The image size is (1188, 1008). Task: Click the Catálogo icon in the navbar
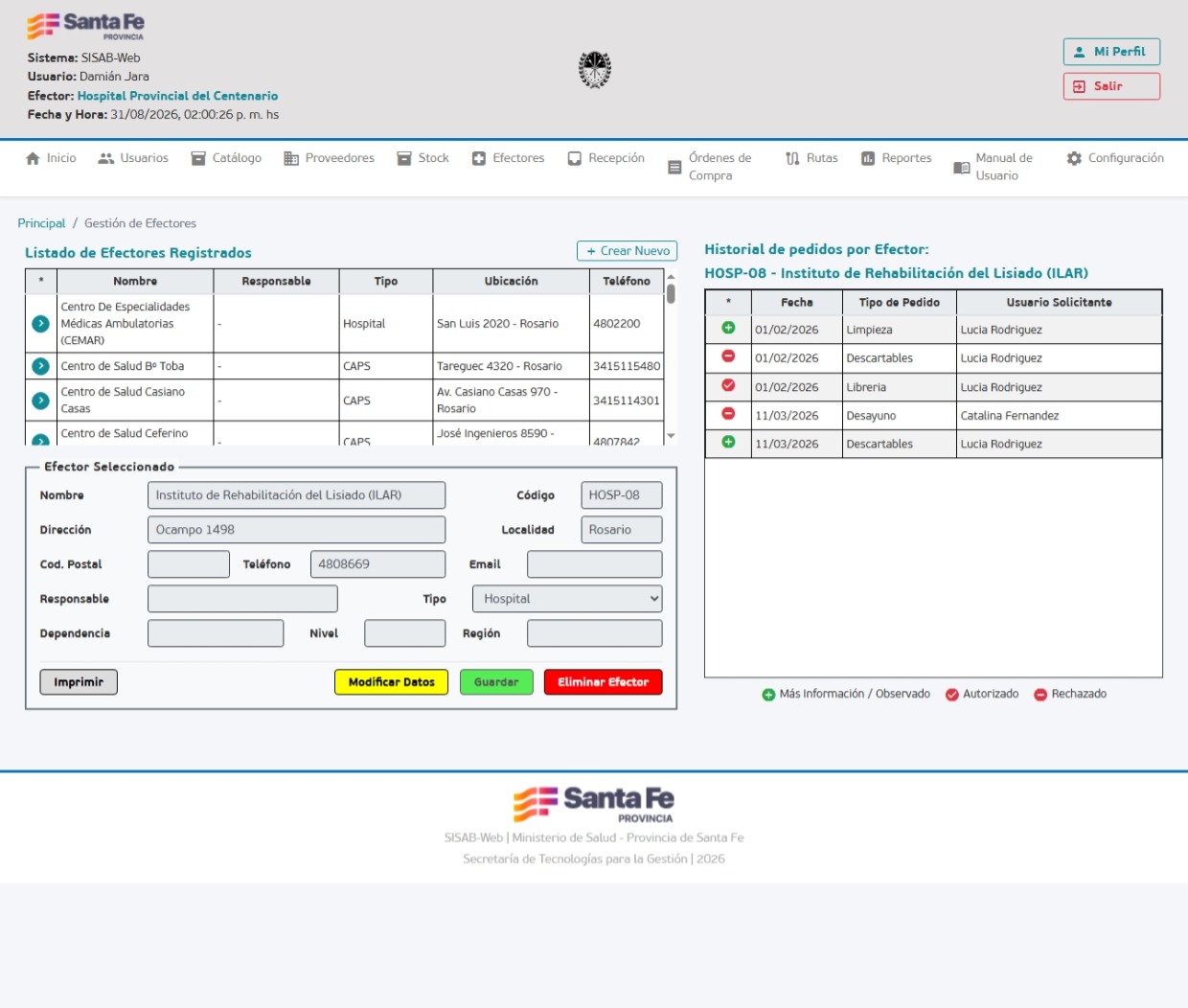(198, 158)
